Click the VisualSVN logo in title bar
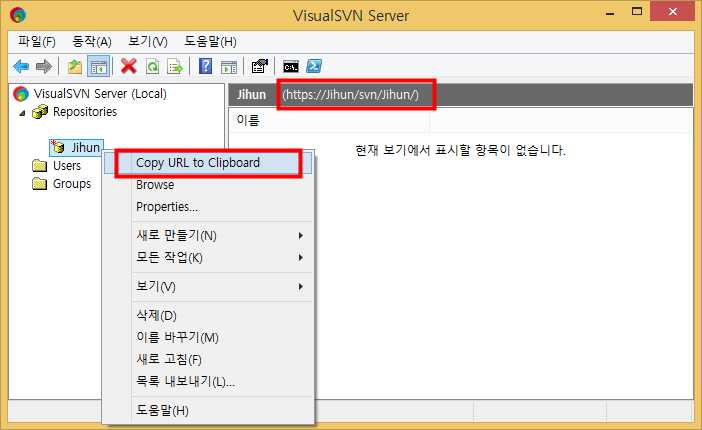 pyautogui.click(x=18, y=15)
